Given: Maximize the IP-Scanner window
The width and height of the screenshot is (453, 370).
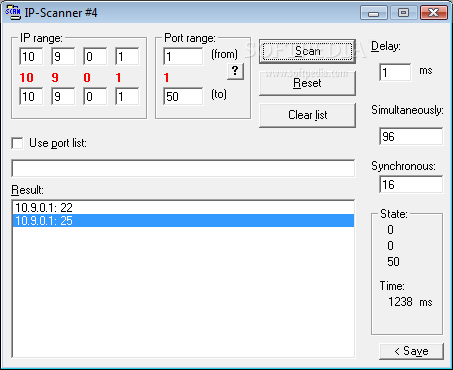Looking at the screenshot, I should click(x=403, y=13).
